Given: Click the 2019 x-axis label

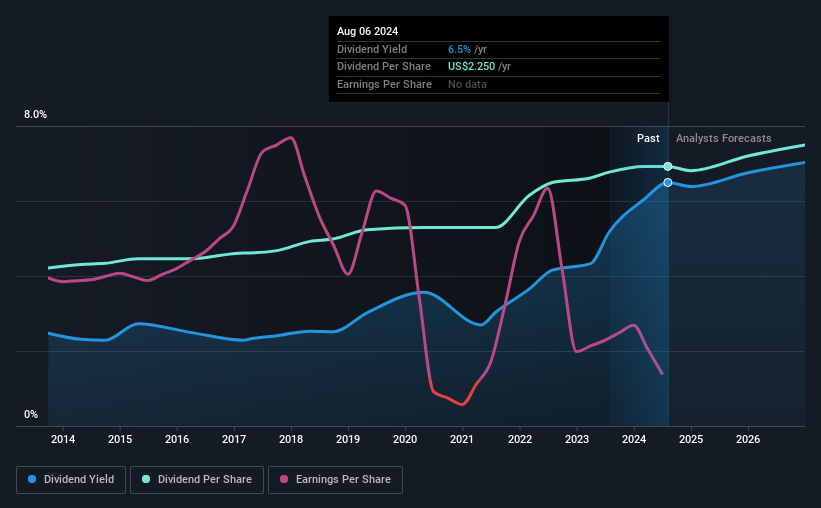Looking at the screenshot, I should [348, 439].
